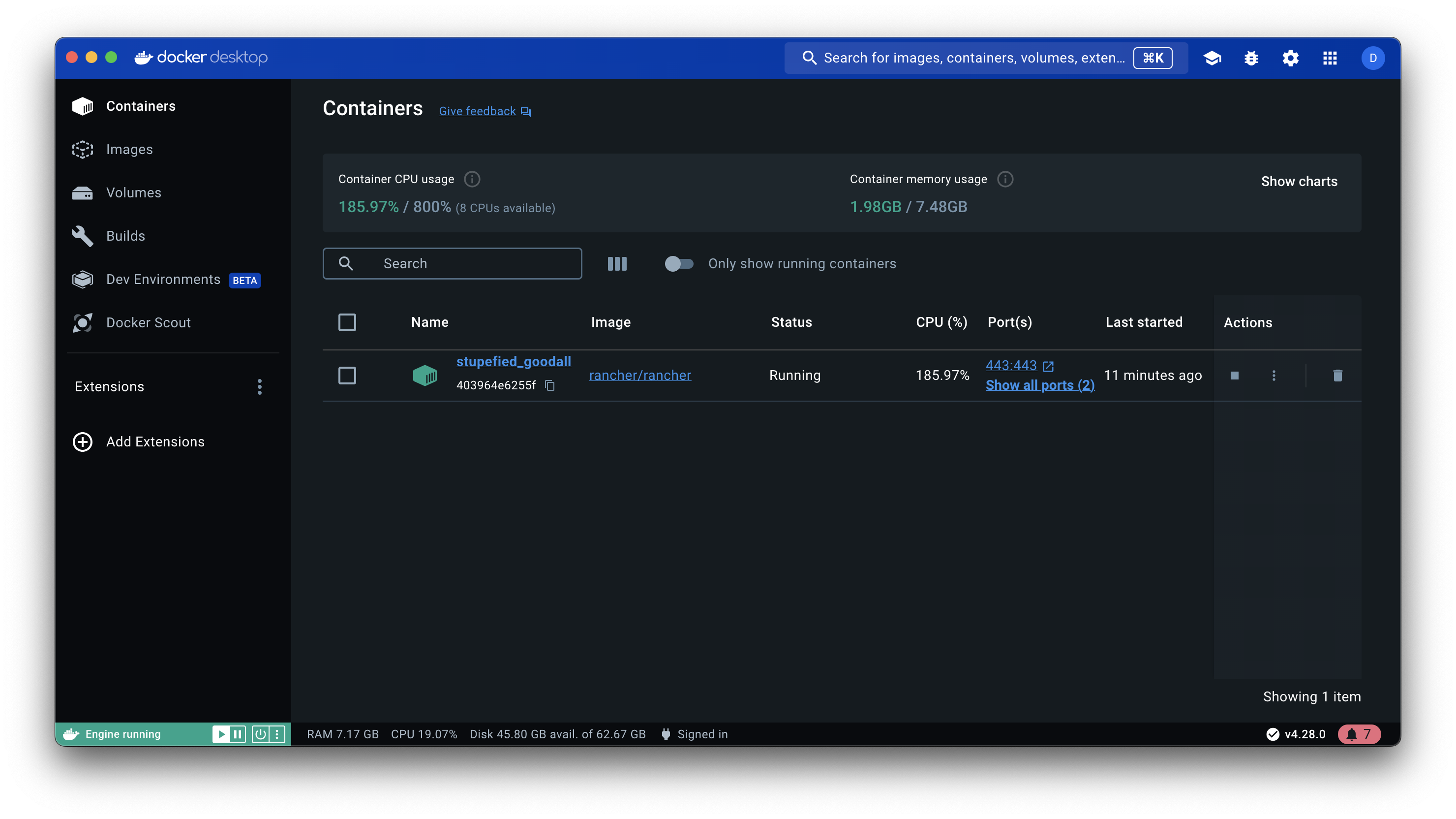1456x819 pixels.
Task: Open the user account avatar D
Action: [1372, 58]
